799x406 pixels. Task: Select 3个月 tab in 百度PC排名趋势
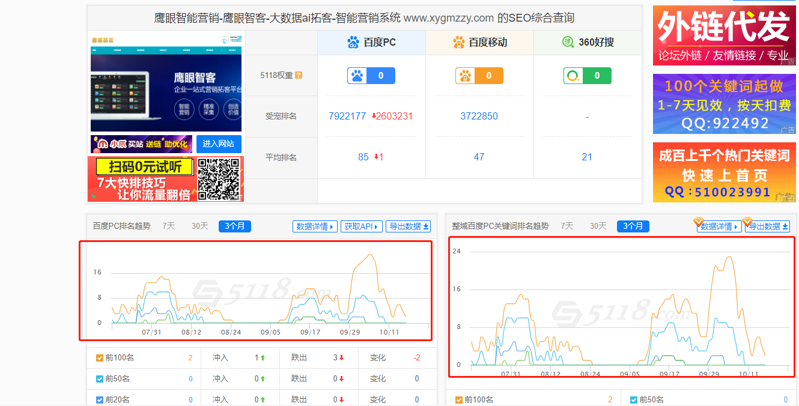click(234, 226)
